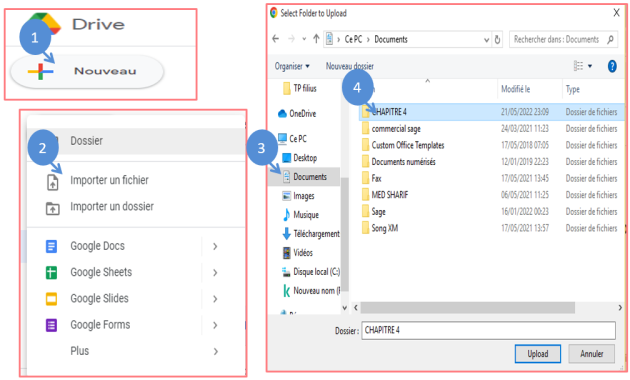The image size is (630, 380).
Task: Expand the Google Docs submenu arrow
Action: tap(215, 246)
